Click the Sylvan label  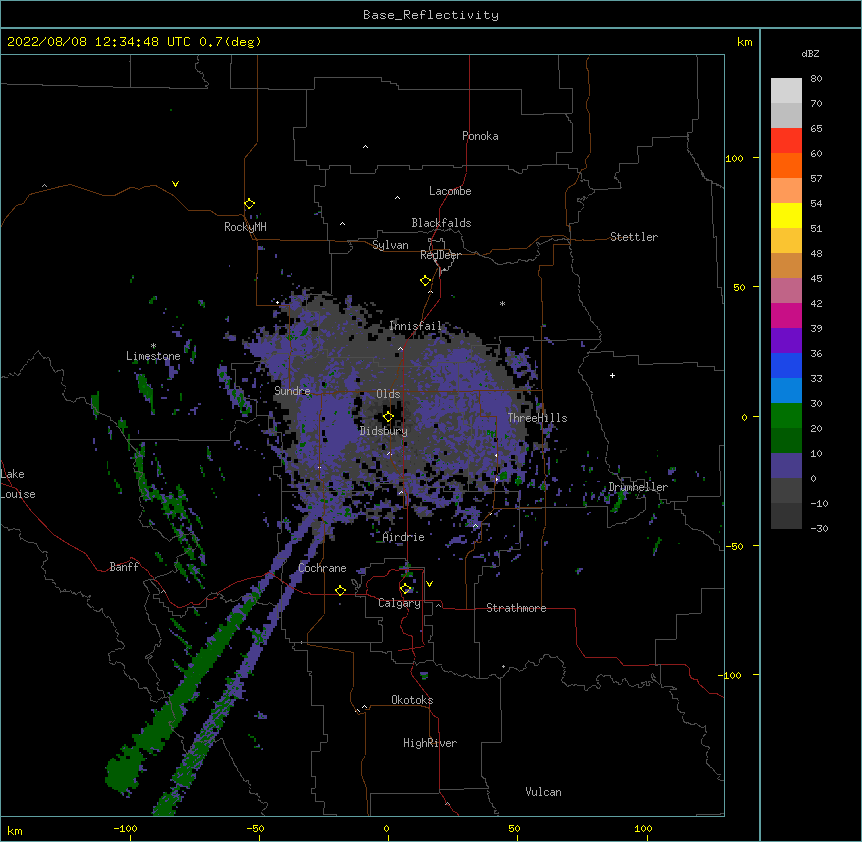click(390, 245)
